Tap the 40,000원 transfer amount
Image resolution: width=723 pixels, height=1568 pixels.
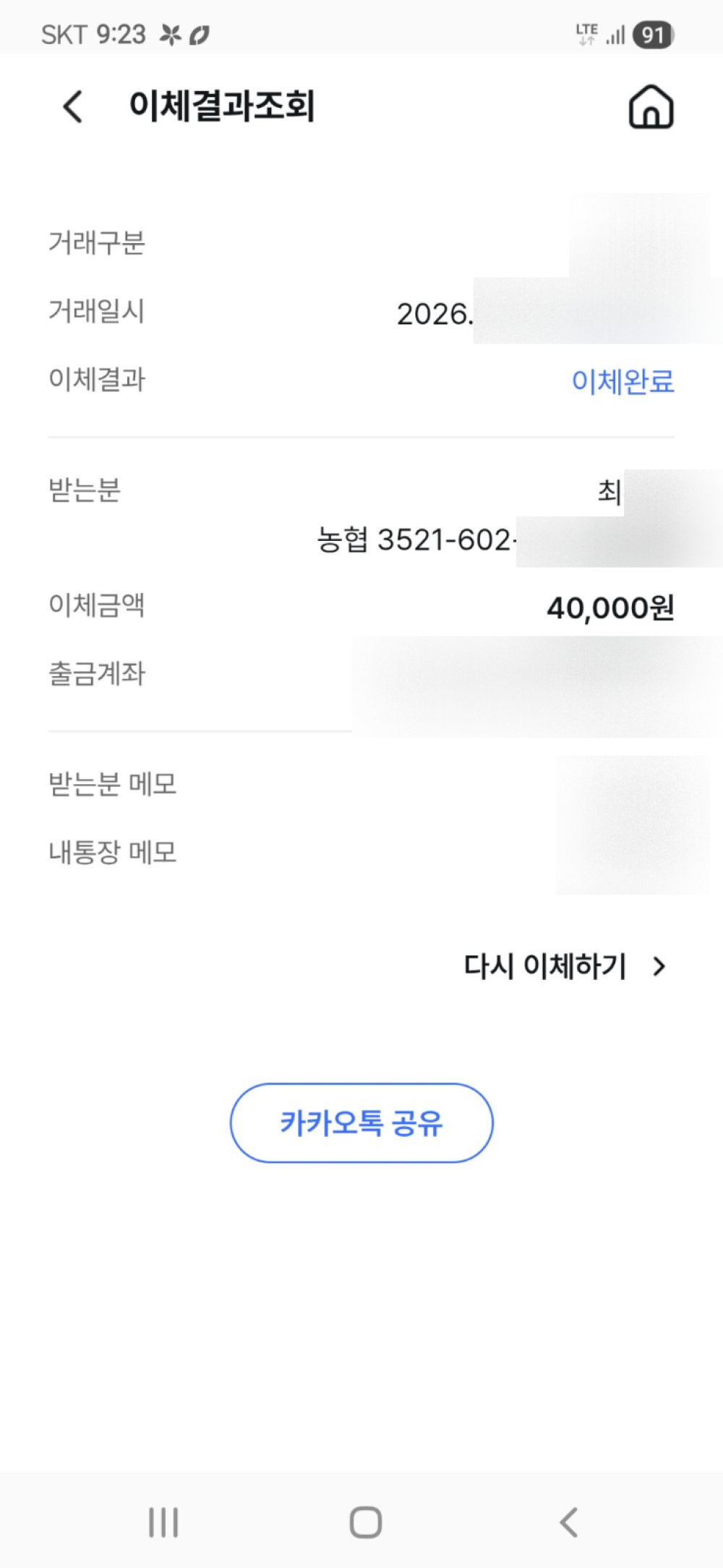point(610,608)
